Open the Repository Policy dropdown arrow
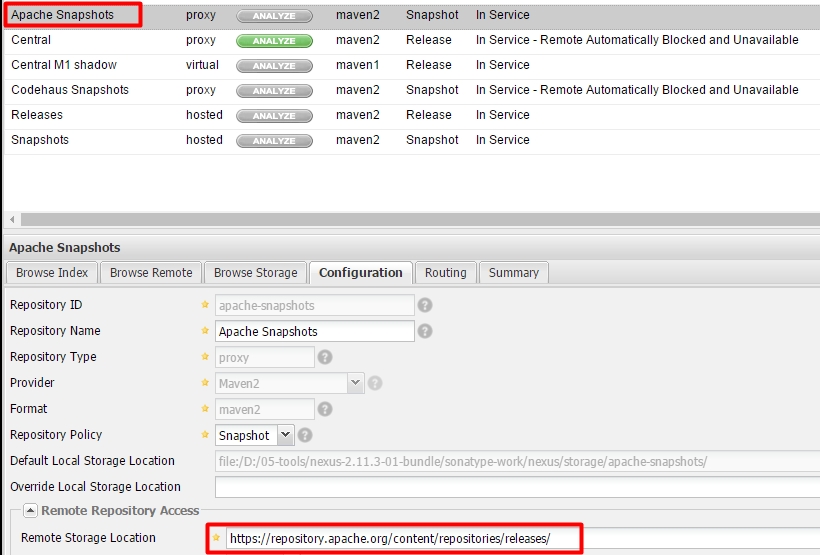Viewport: 820px width, 555px height. pos(286,435)
